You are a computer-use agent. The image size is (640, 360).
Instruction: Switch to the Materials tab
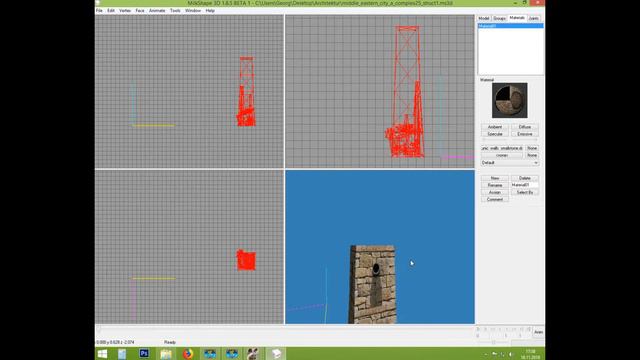517,18
